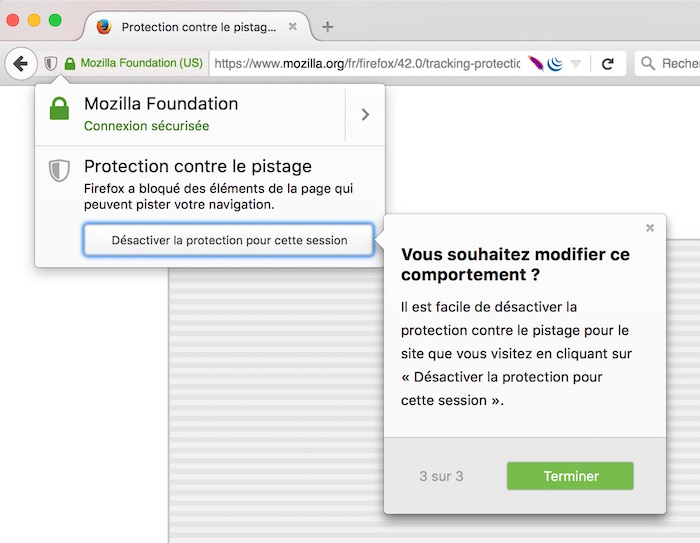Click the back navigation arrow

[x=20, y=64]
